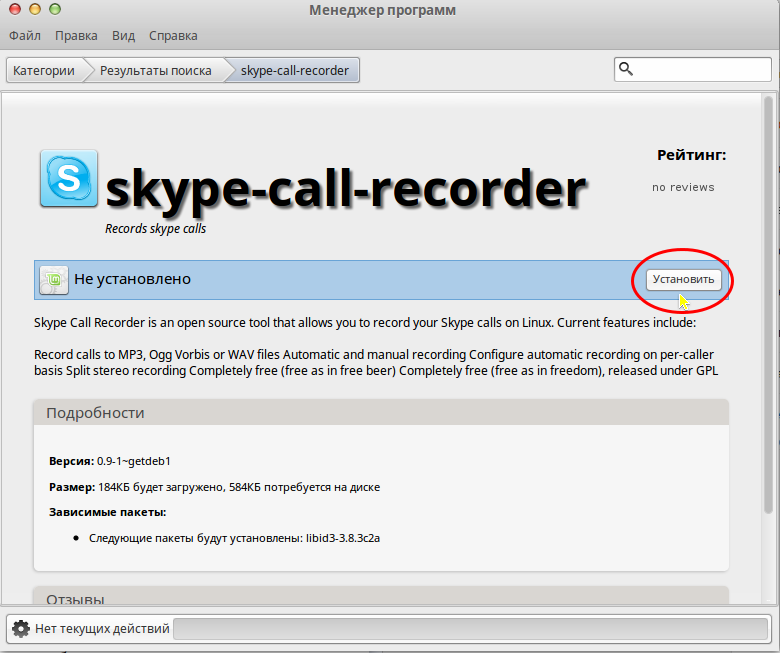Install package with Установить button
This screenshot has height=653, width=780.
click(683, 280)
